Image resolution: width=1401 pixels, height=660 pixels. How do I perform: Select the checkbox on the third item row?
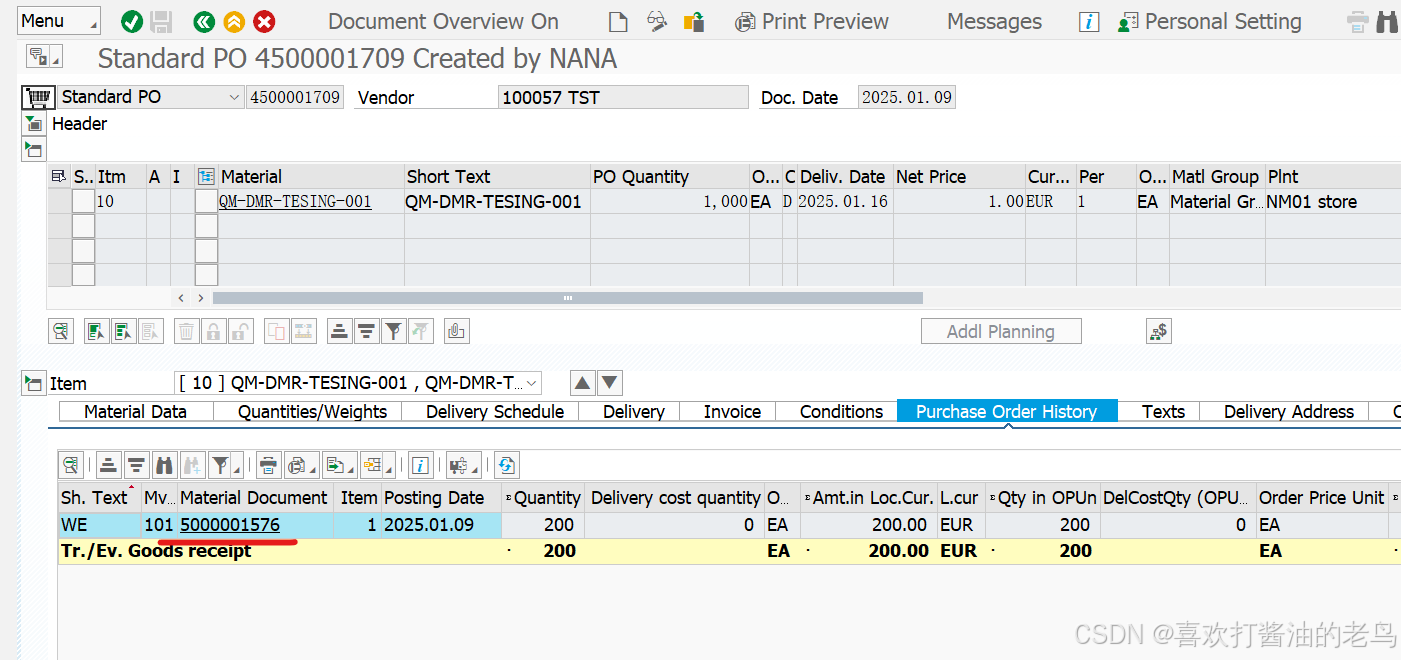82,249
